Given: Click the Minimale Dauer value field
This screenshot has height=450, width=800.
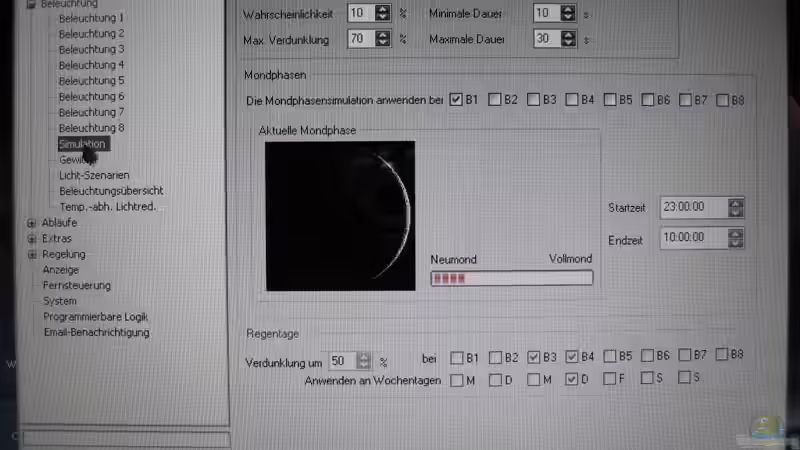Looking at the screenshot, I should click(x=547, y=13).
